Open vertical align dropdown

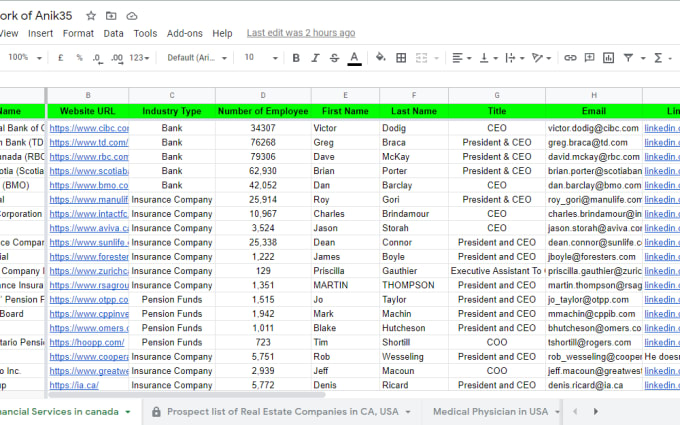tap(488, 58)
